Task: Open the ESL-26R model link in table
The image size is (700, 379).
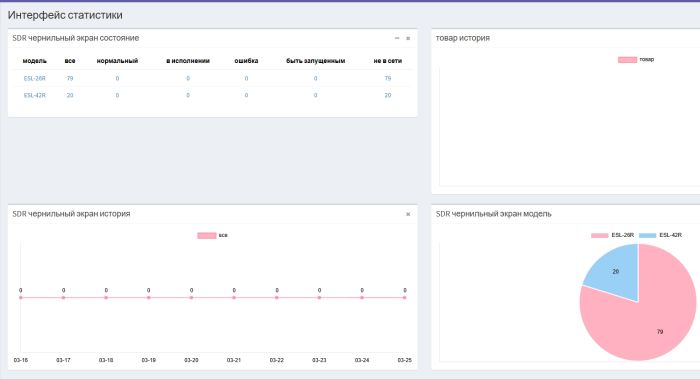Action: [x=34, y=78]
